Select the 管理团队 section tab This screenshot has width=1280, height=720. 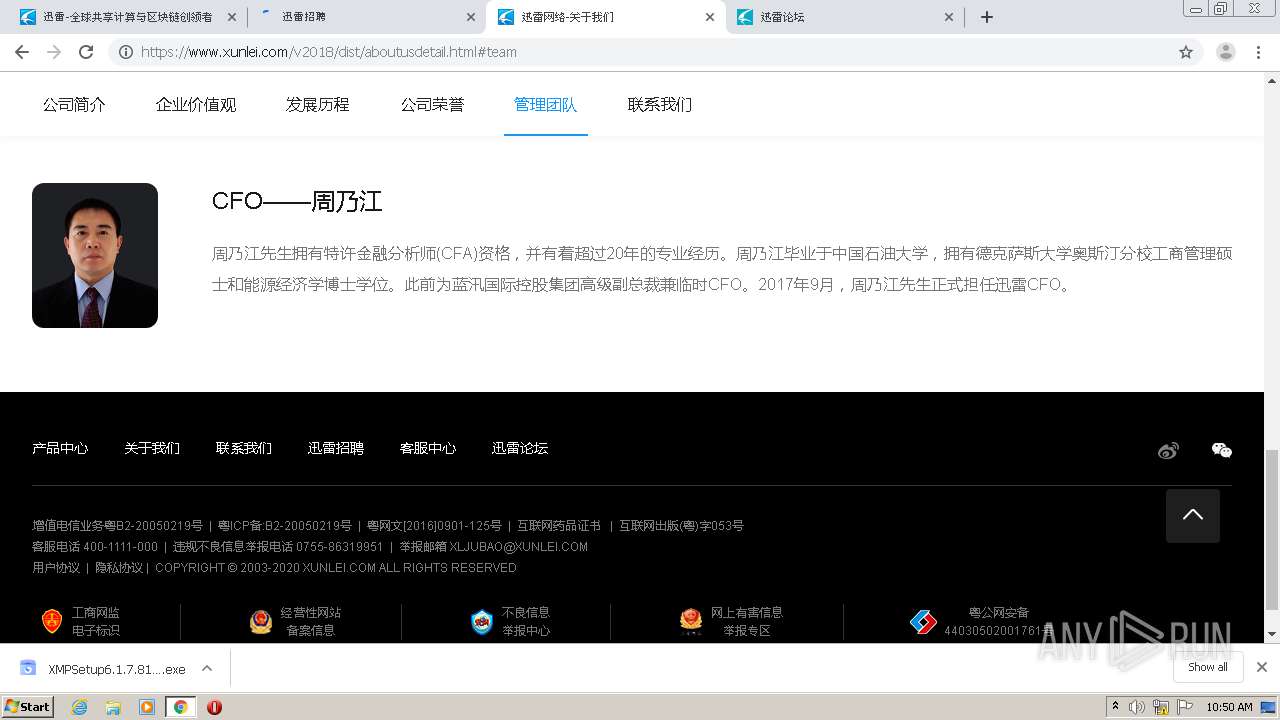546,104
